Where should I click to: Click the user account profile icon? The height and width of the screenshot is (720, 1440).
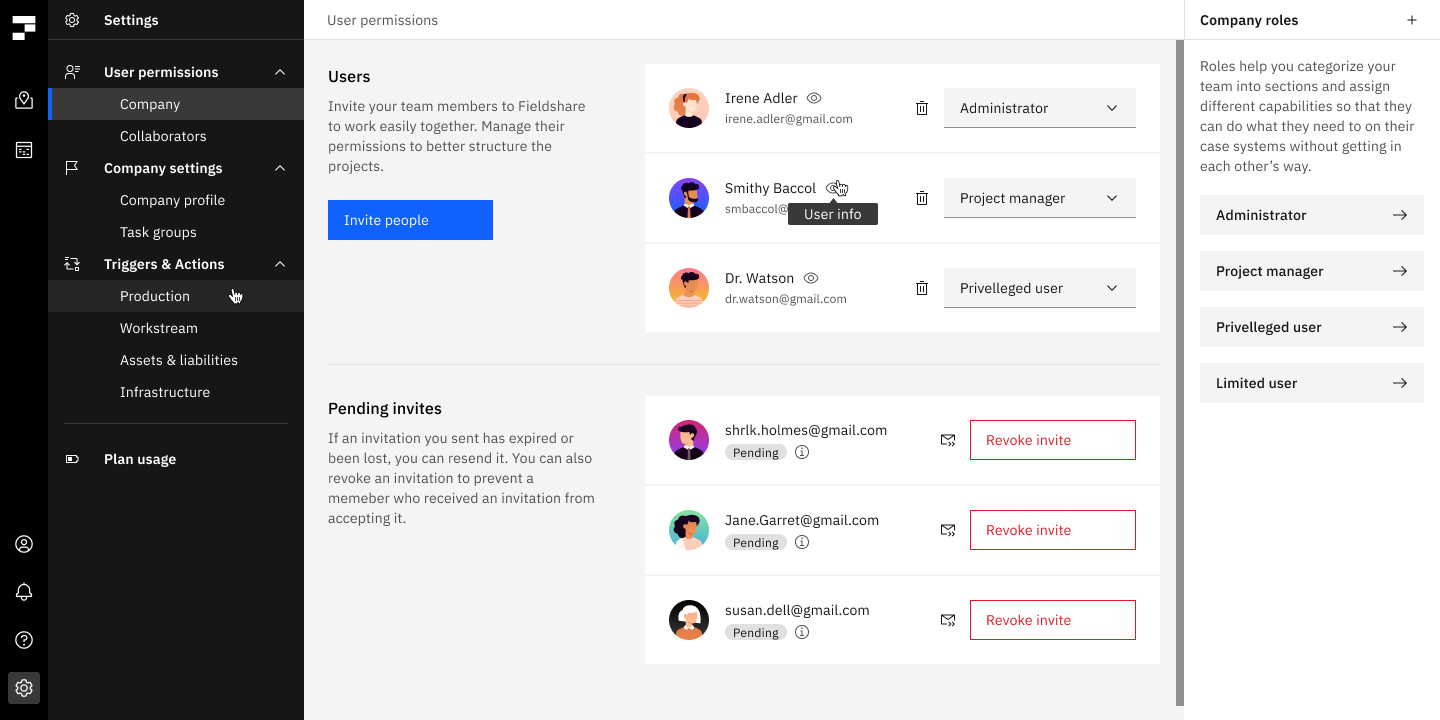[x=24, y=544]
